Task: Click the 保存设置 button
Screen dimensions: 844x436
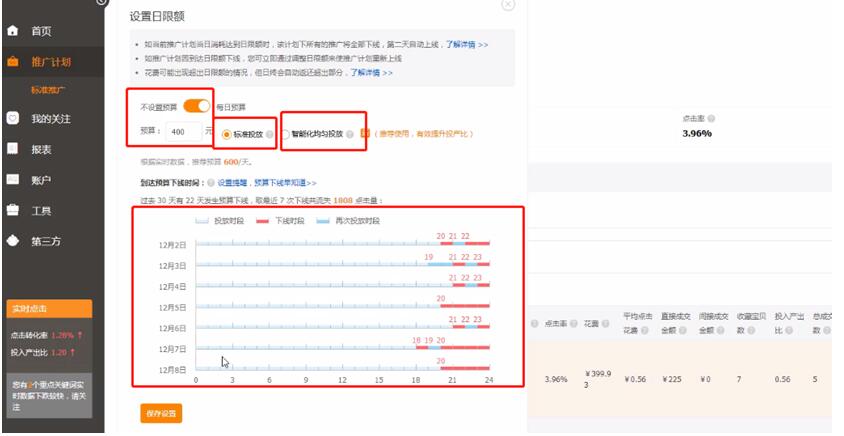Action: tap(161, 413)
